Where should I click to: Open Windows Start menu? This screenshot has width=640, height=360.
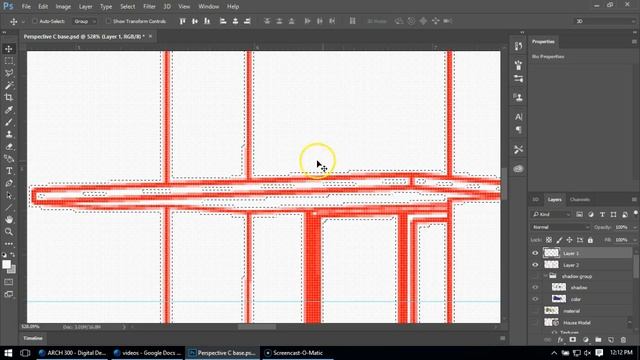(x=8, y=353)
